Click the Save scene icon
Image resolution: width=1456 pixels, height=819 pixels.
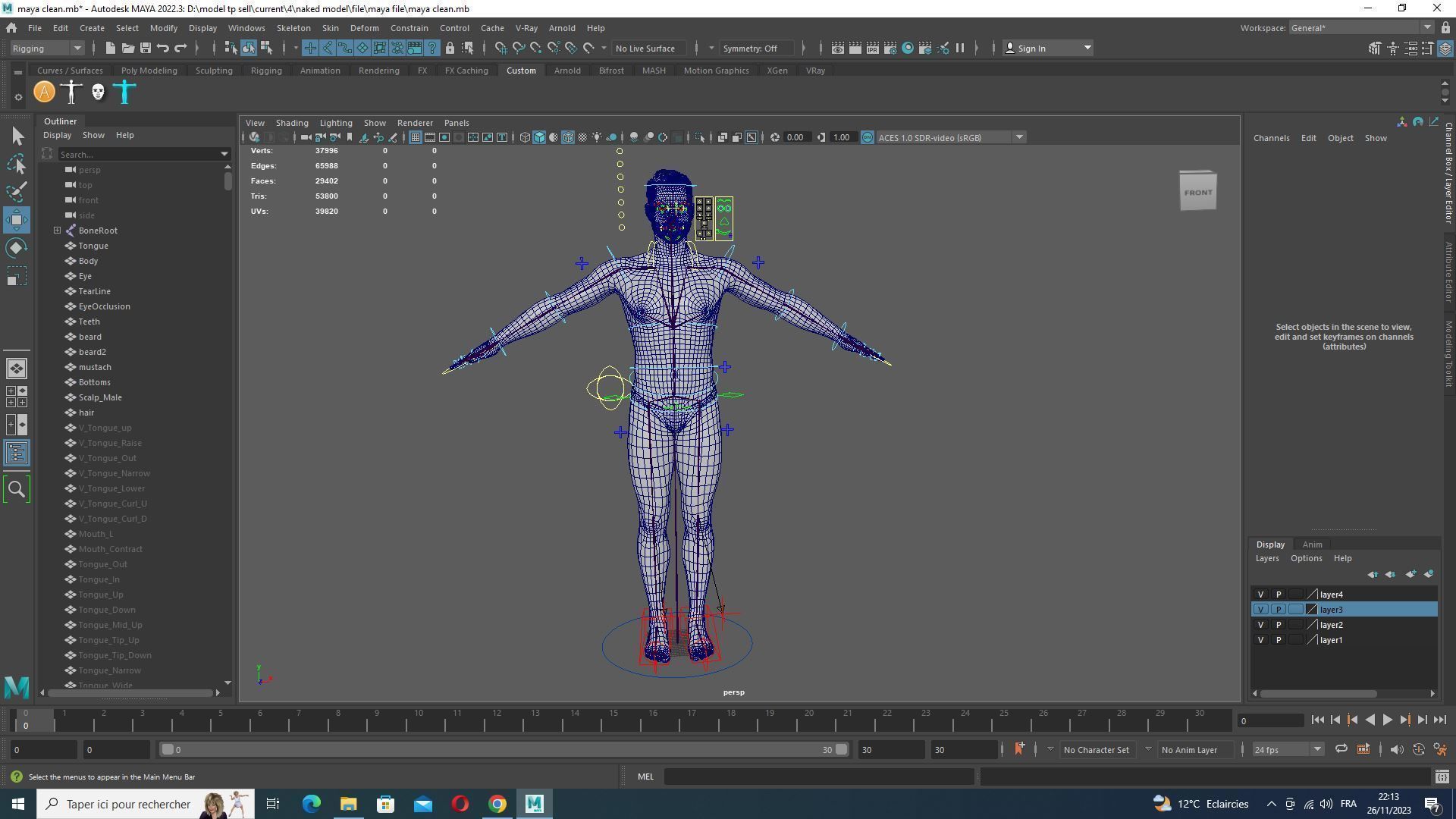pos(145,49)
